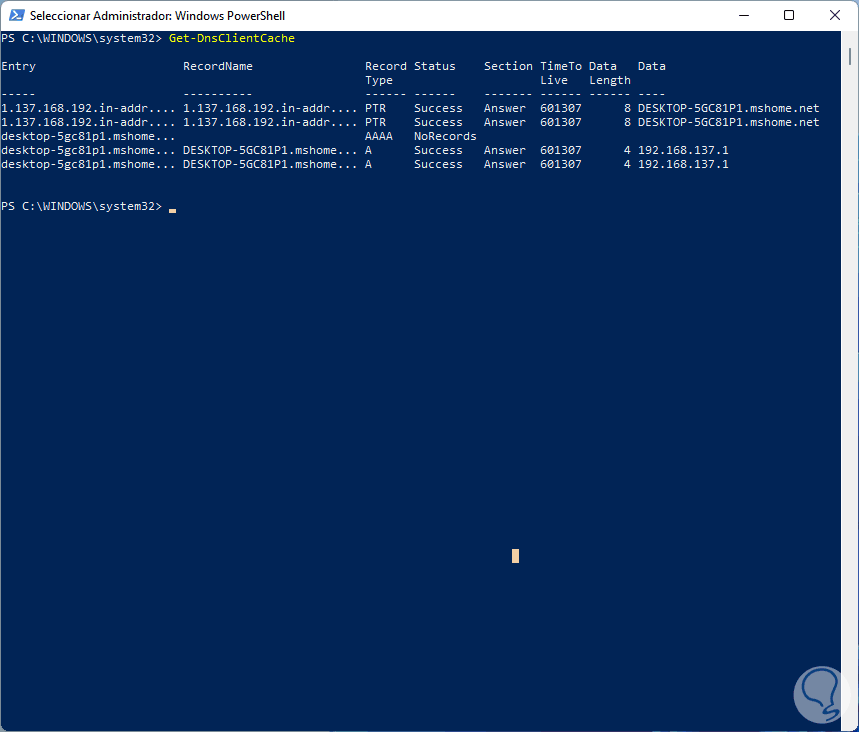The width and height of the screenshot is (859, 732).
Task: Click the window title text
Action: pos(157,16)
